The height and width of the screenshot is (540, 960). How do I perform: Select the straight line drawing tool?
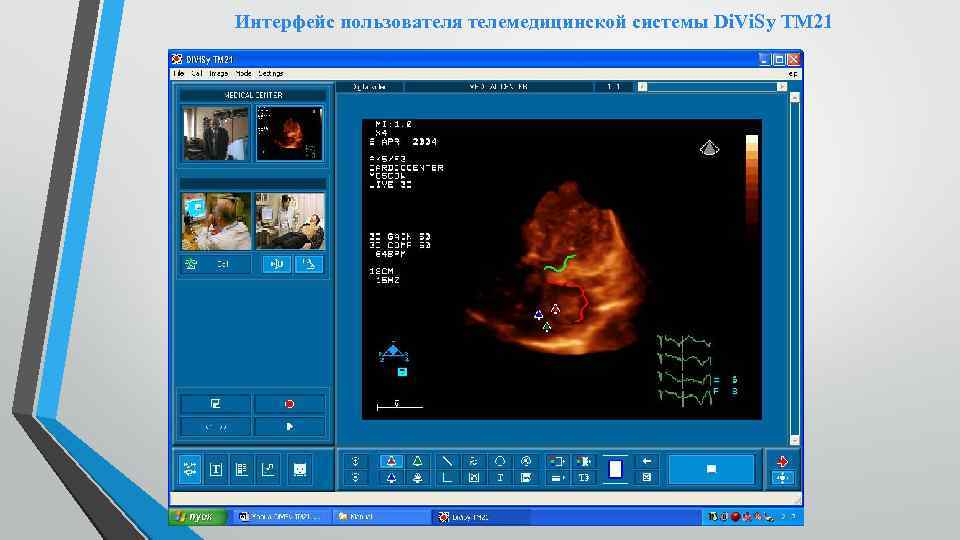447,462
